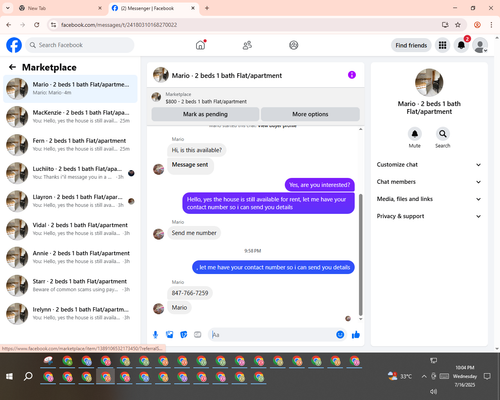The height and width of the screenshot is (400, 500).
Task: Expand Privacy & support section
Action: click(x=429, y=216)
